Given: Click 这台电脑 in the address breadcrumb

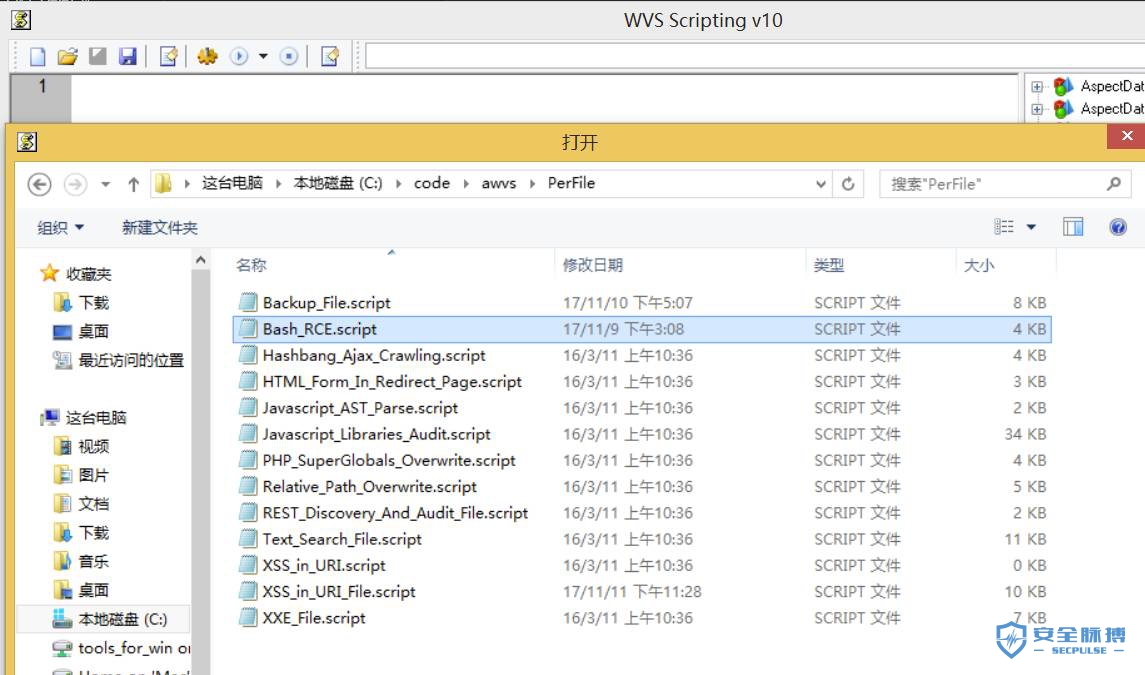Looking at the screenshot, I should 232,183.
